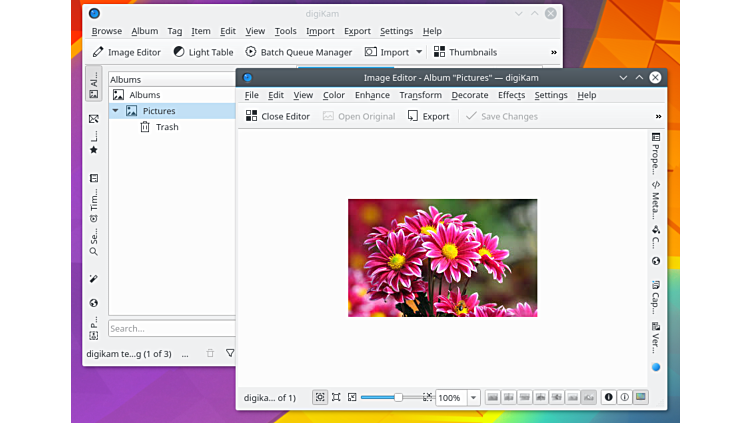The width and height of the screenshot is (752, 423).
Task: Click the Image Editor pencil icon
Action: (x=98, y=52)
